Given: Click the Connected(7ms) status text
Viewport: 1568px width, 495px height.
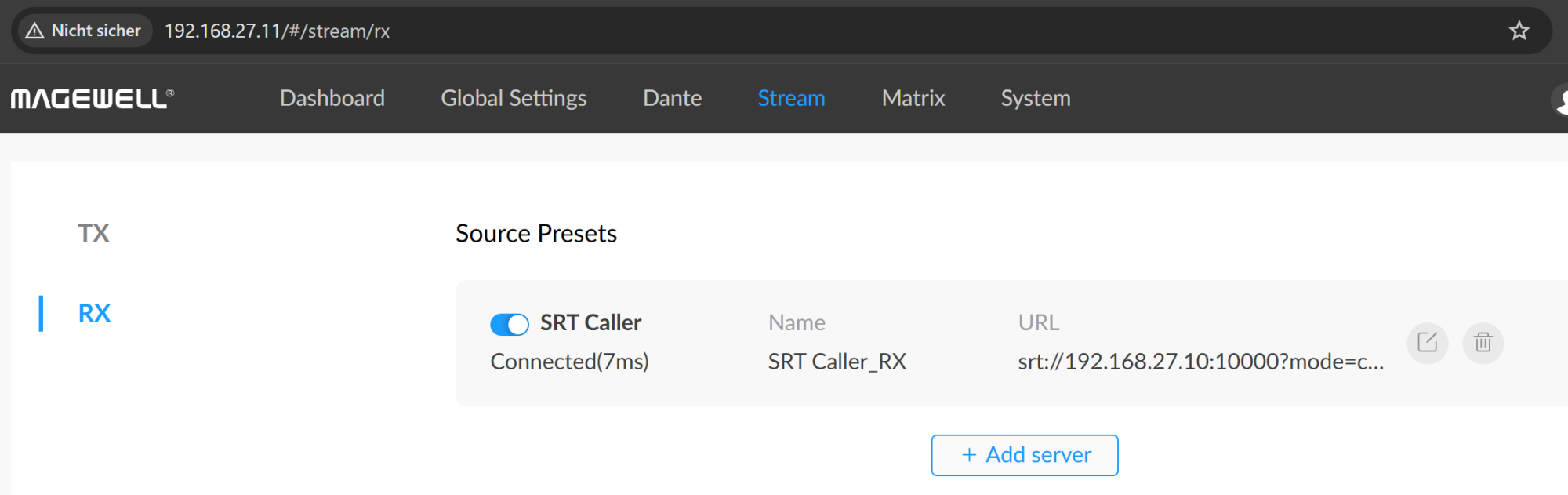Looking at the screenshot, I should [569, 362].
